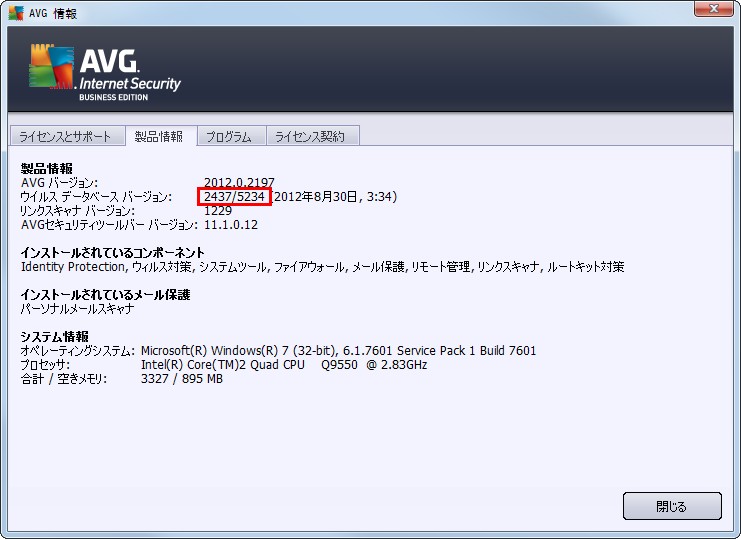The width and height of the screenshot is (741, 539).
Task: Click the インストールされているメール保護 heading
Action: point(105,295)
